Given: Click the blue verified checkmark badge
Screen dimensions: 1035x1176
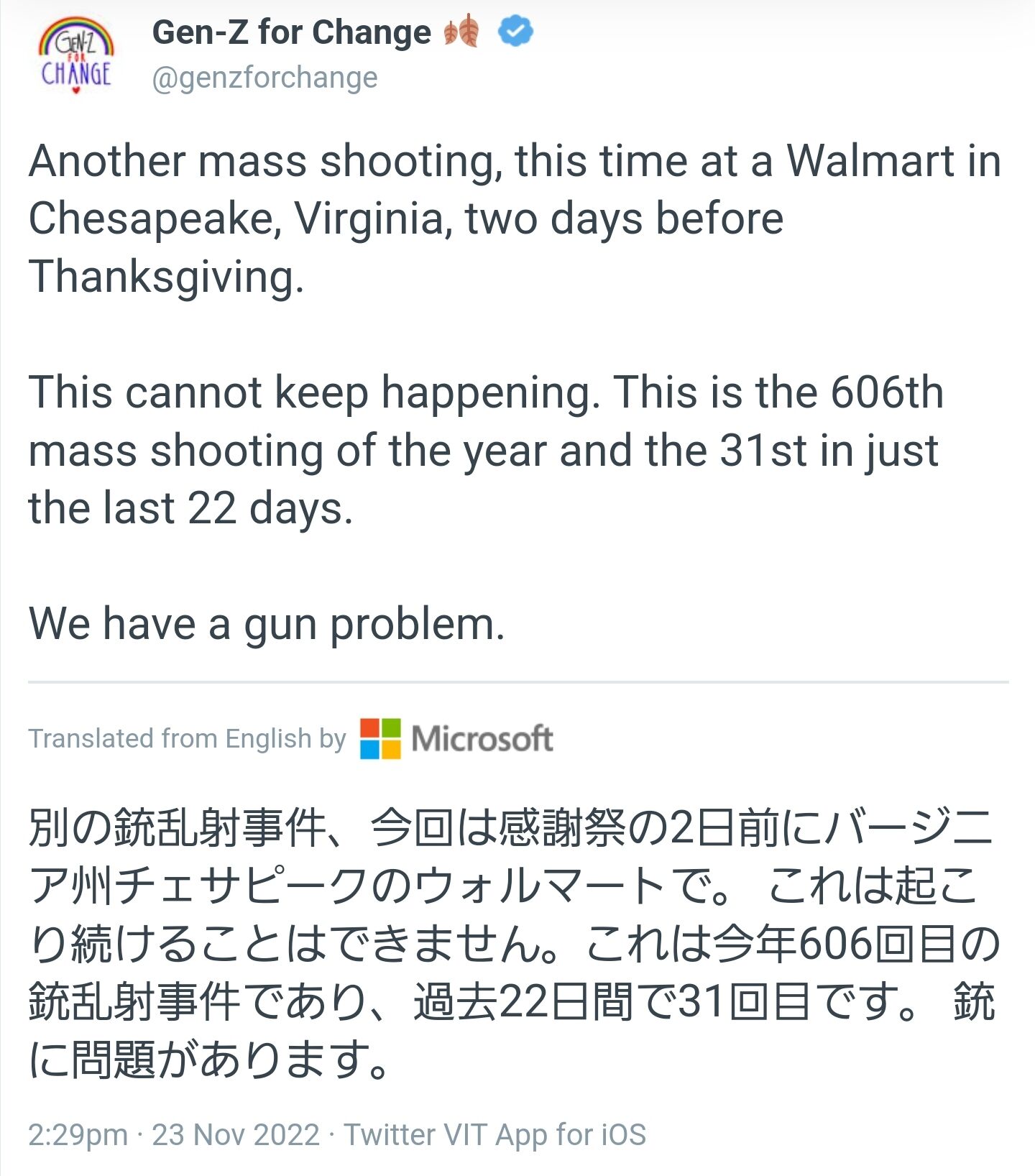Looking at the screenshot, I should point(515,32).
